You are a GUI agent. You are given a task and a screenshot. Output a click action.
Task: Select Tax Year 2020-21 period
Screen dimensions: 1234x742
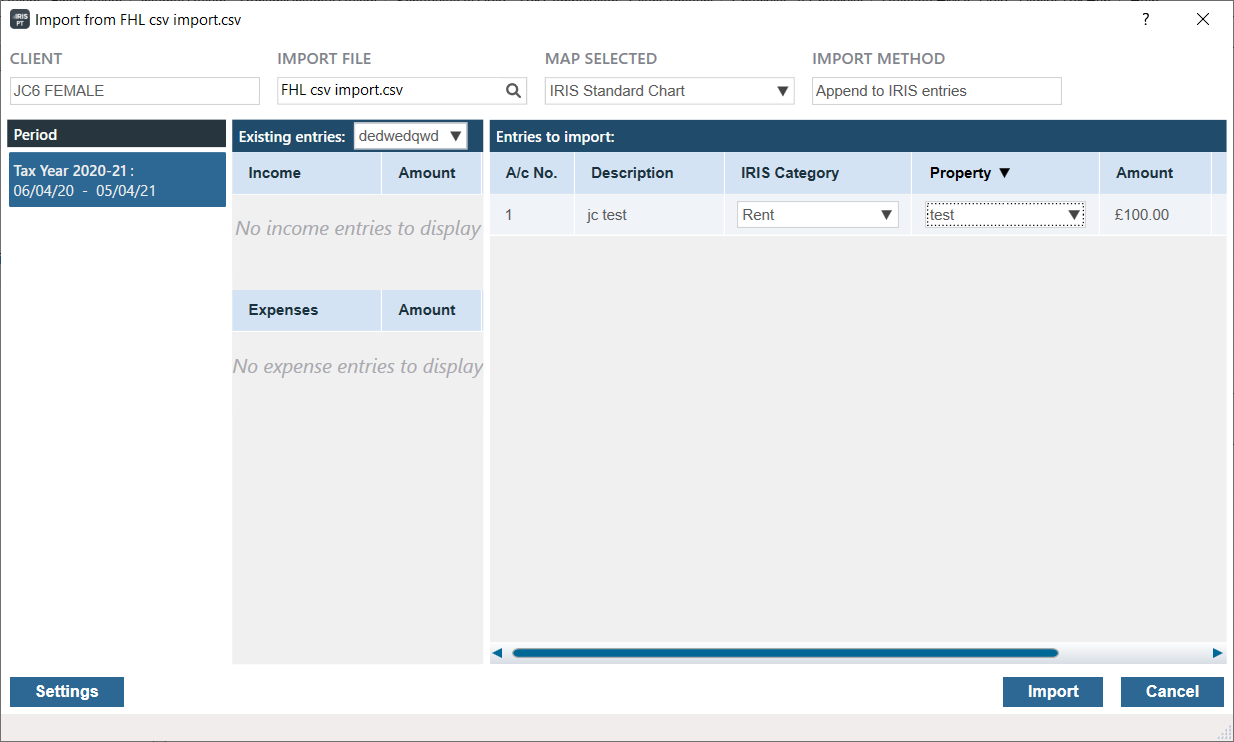pos(117,180)
